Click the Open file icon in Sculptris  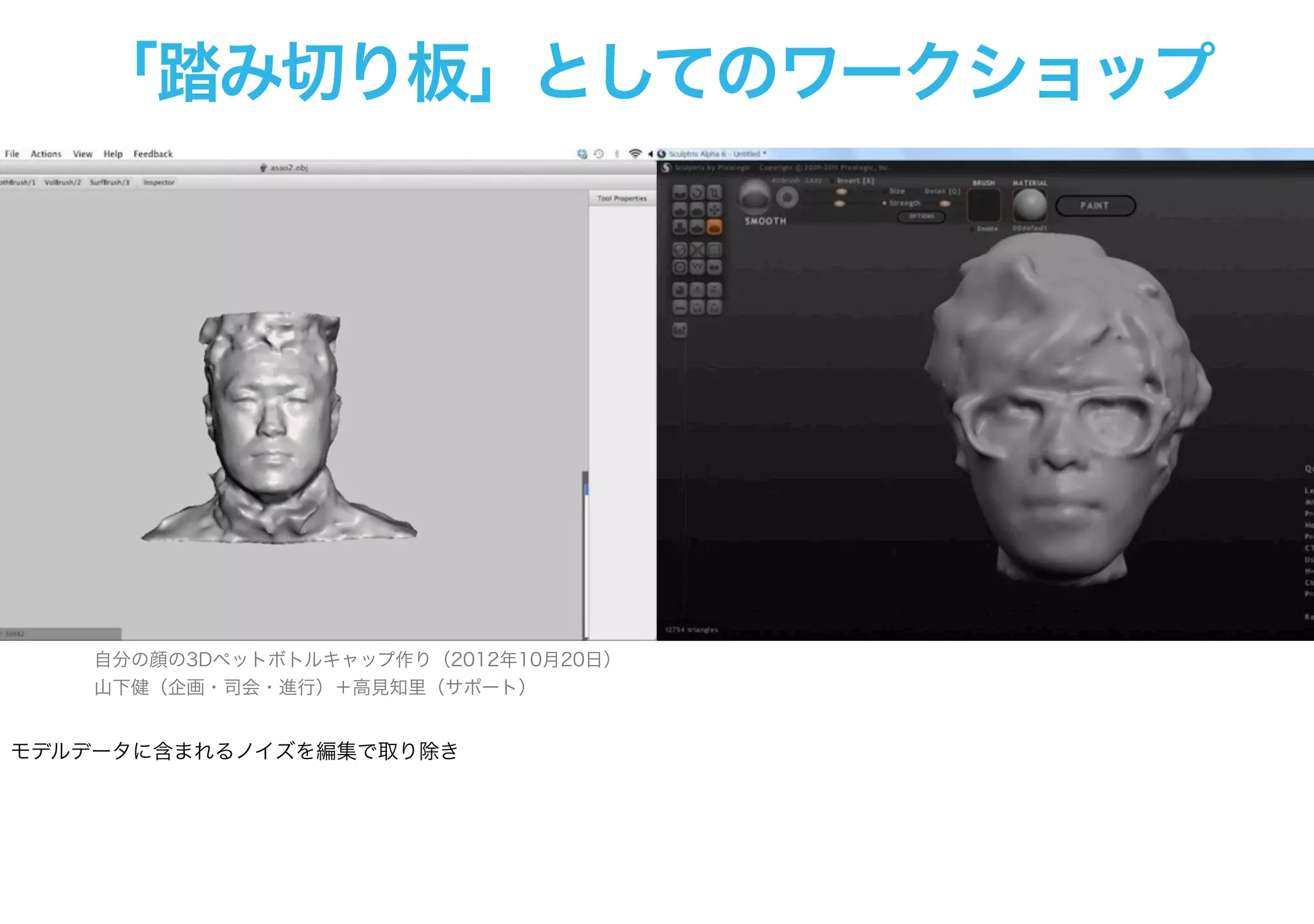[697, 307]
